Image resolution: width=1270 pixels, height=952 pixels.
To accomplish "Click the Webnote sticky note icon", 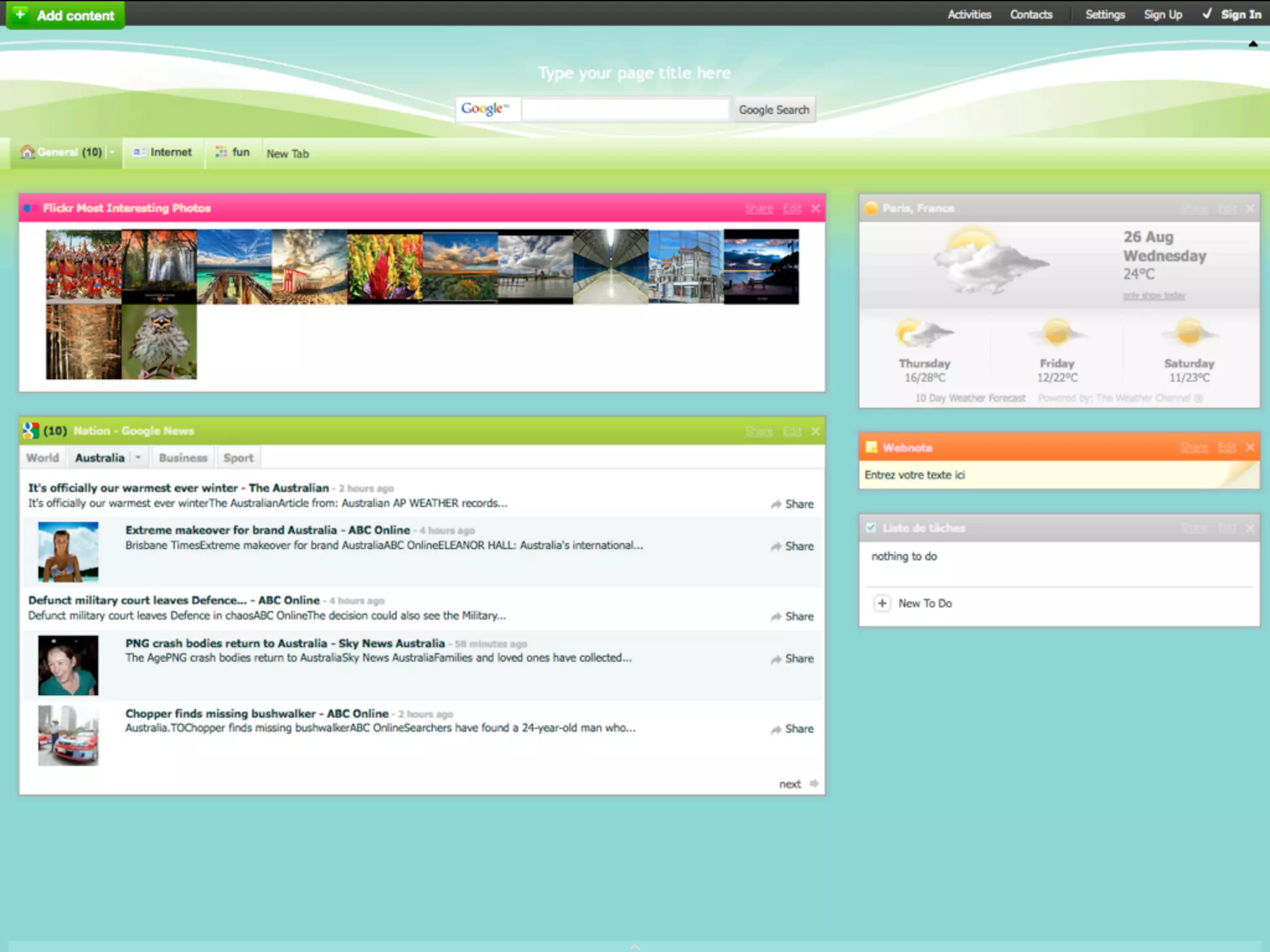I will tap(871, 447).
